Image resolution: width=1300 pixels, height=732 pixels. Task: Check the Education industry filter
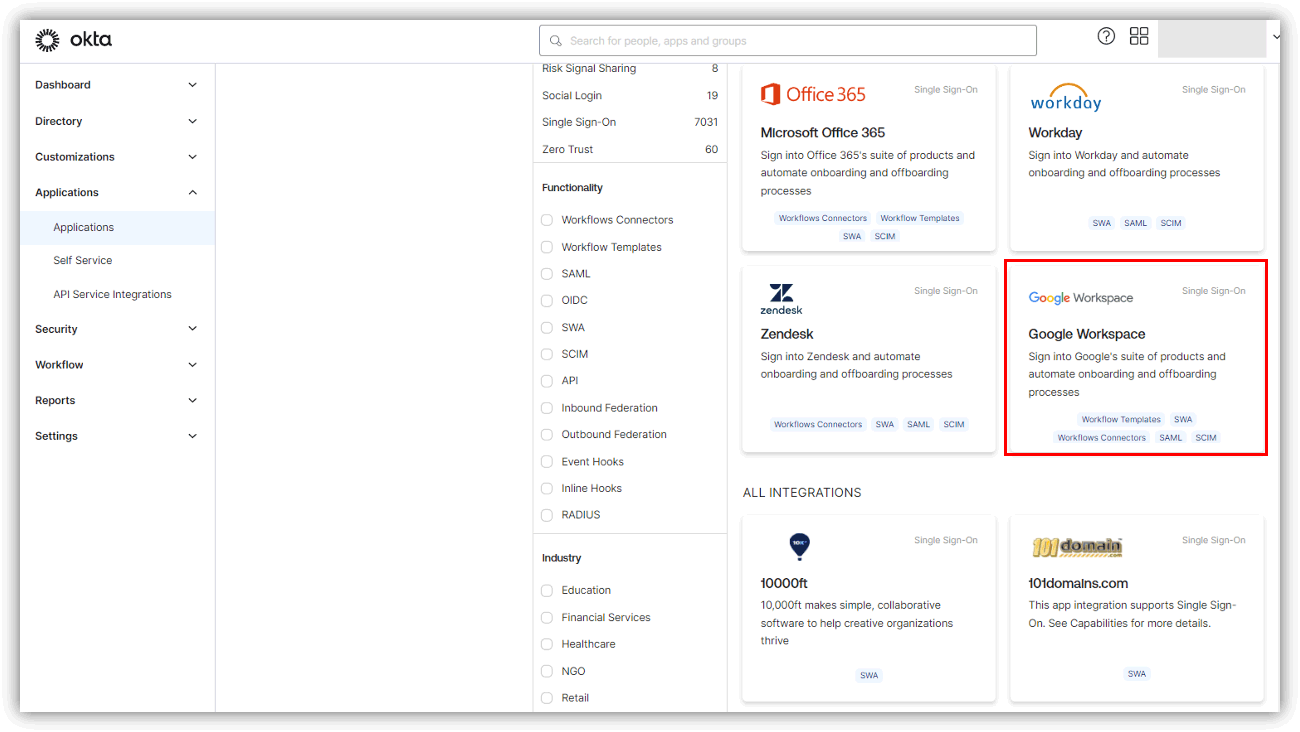pyautogui.click(x=547, y=590)
